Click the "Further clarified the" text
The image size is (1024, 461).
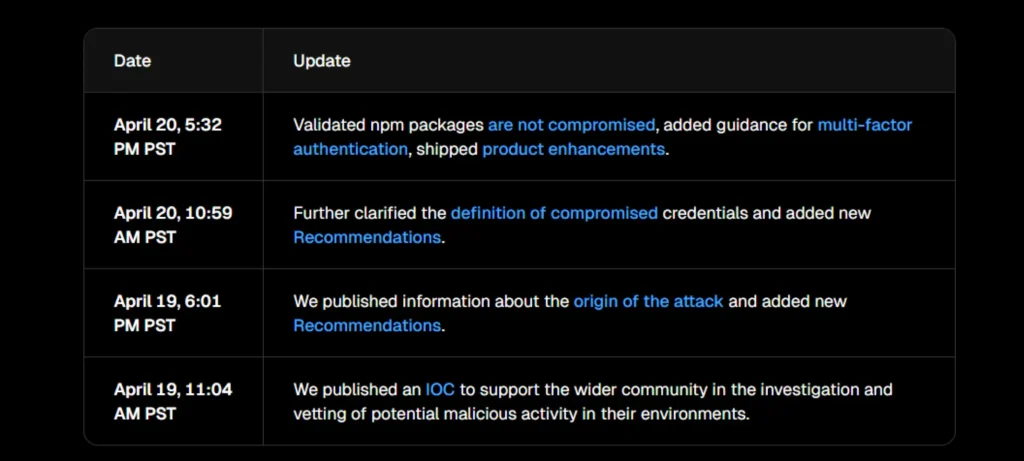(369, 213)
